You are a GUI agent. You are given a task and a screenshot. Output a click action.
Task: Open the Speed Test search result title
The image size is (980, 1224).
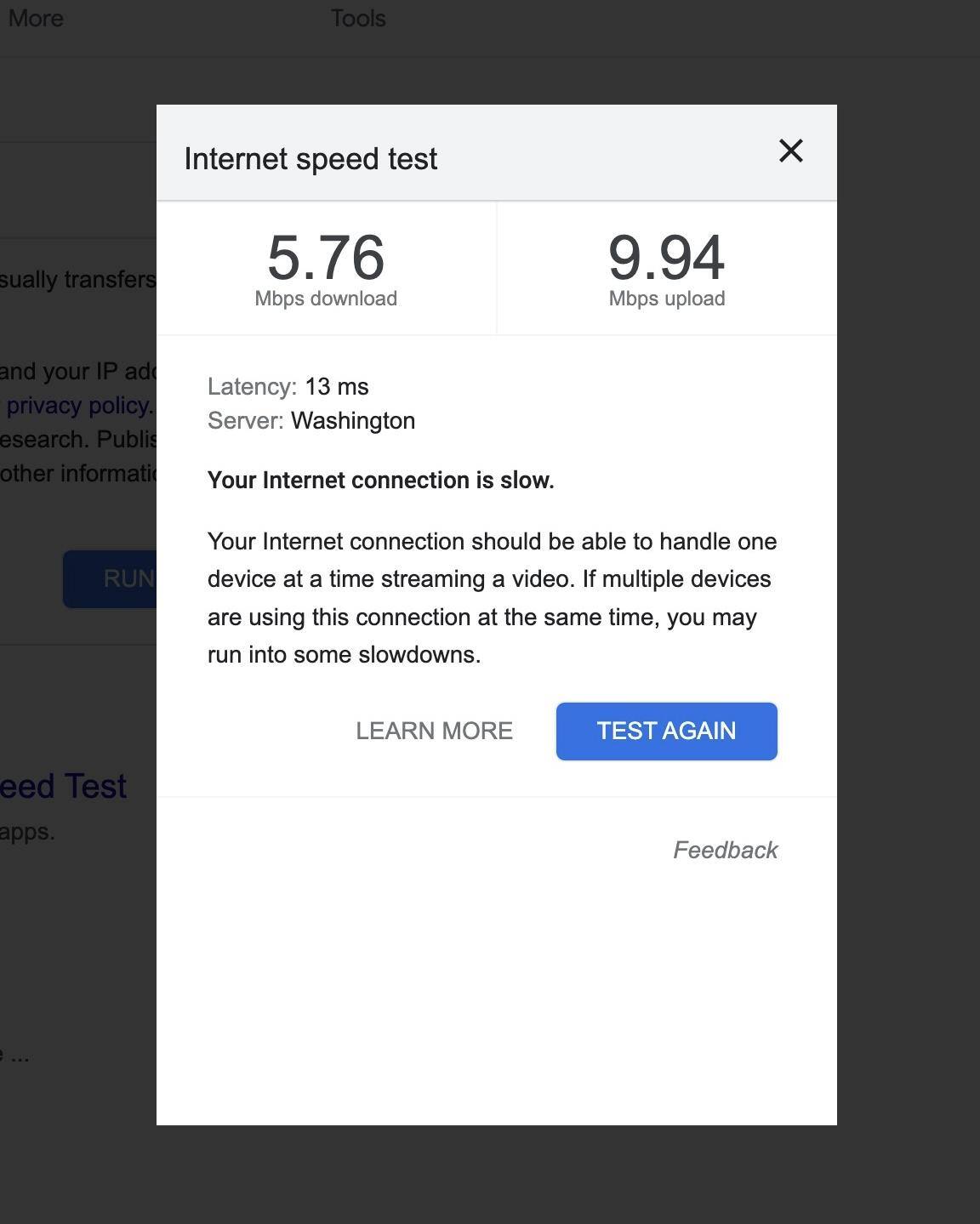[64, 786]
